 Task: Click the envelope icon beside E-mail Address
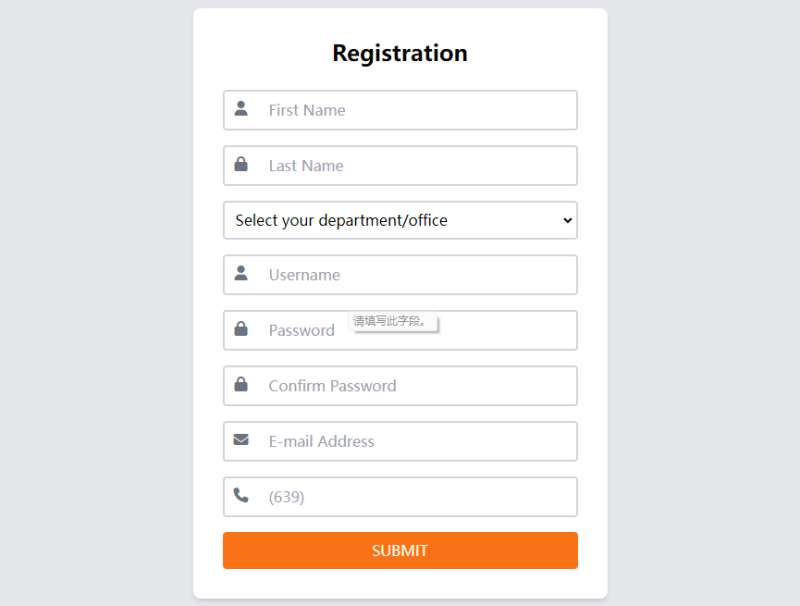click(x=241, y=440)
